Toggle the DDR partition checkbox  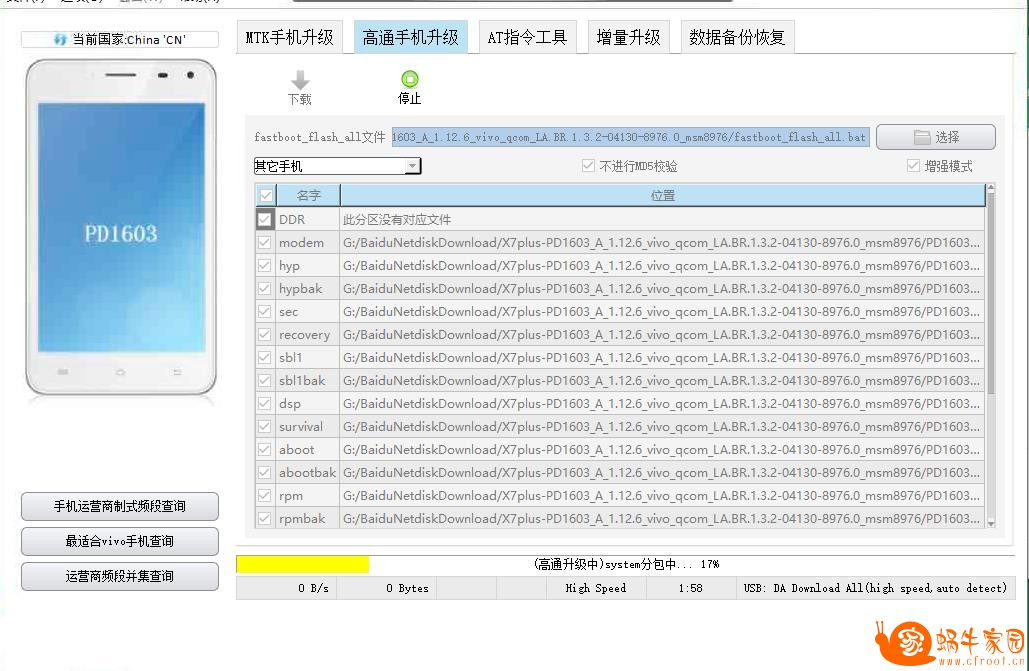264,219
